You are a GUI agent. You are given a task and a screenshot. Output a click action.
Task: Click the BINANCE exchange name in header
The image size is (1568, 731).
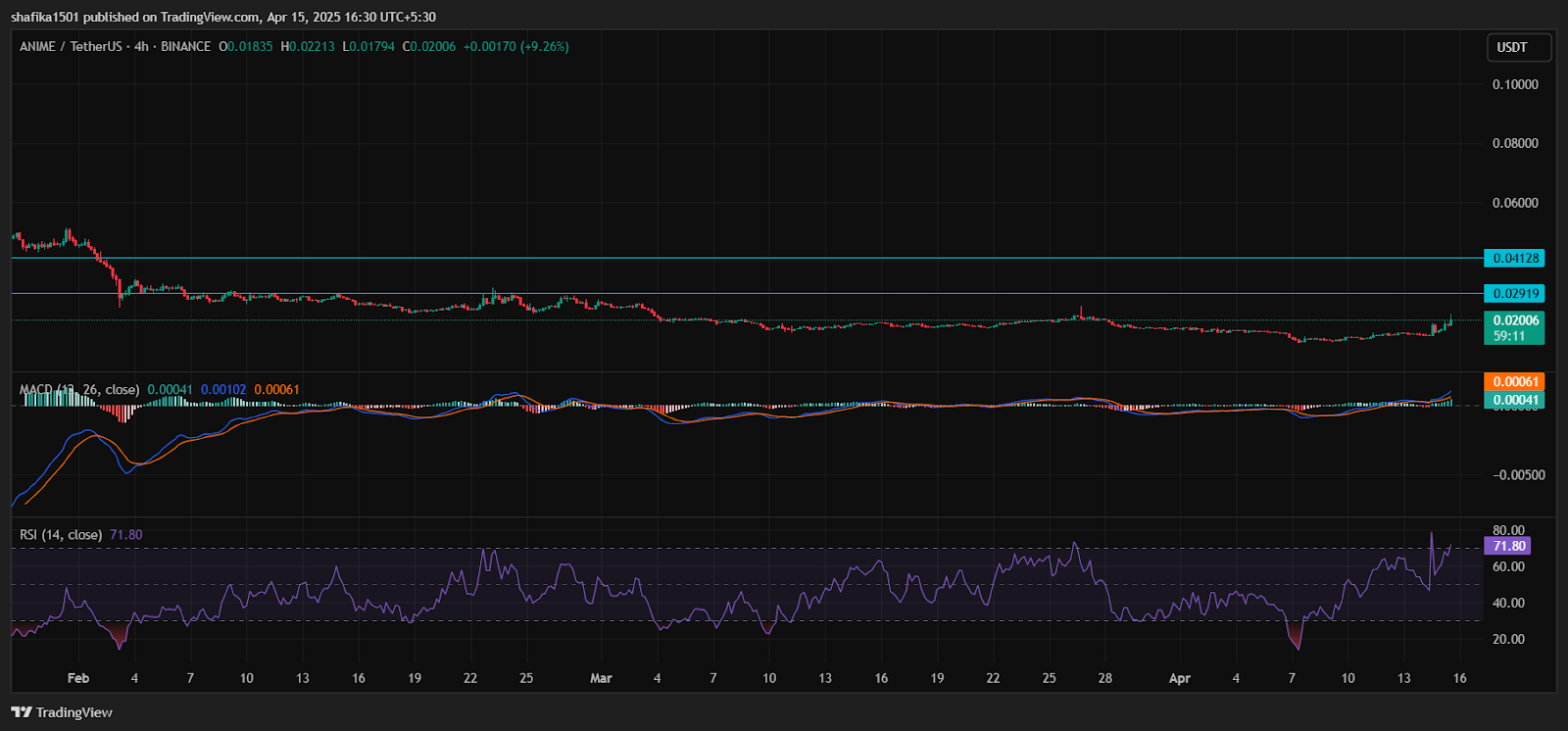point(185,46)
